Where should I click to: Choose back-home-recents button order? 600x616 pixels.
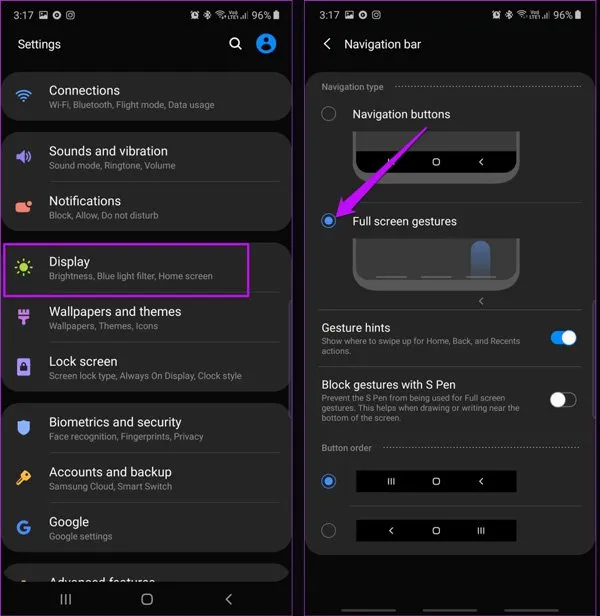(328, 530)
